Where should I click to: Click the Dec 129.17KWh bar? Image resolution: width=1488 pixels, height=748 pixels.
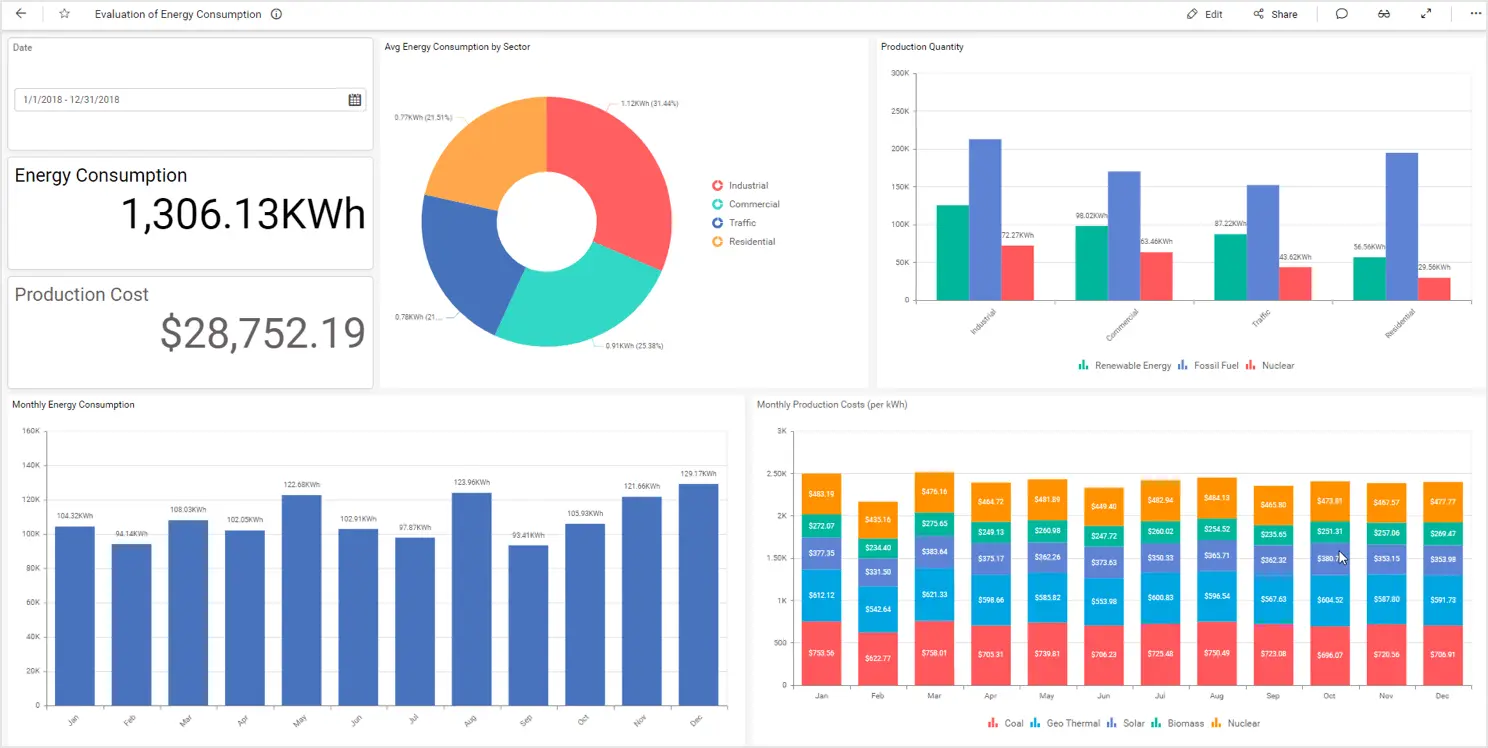698,595
